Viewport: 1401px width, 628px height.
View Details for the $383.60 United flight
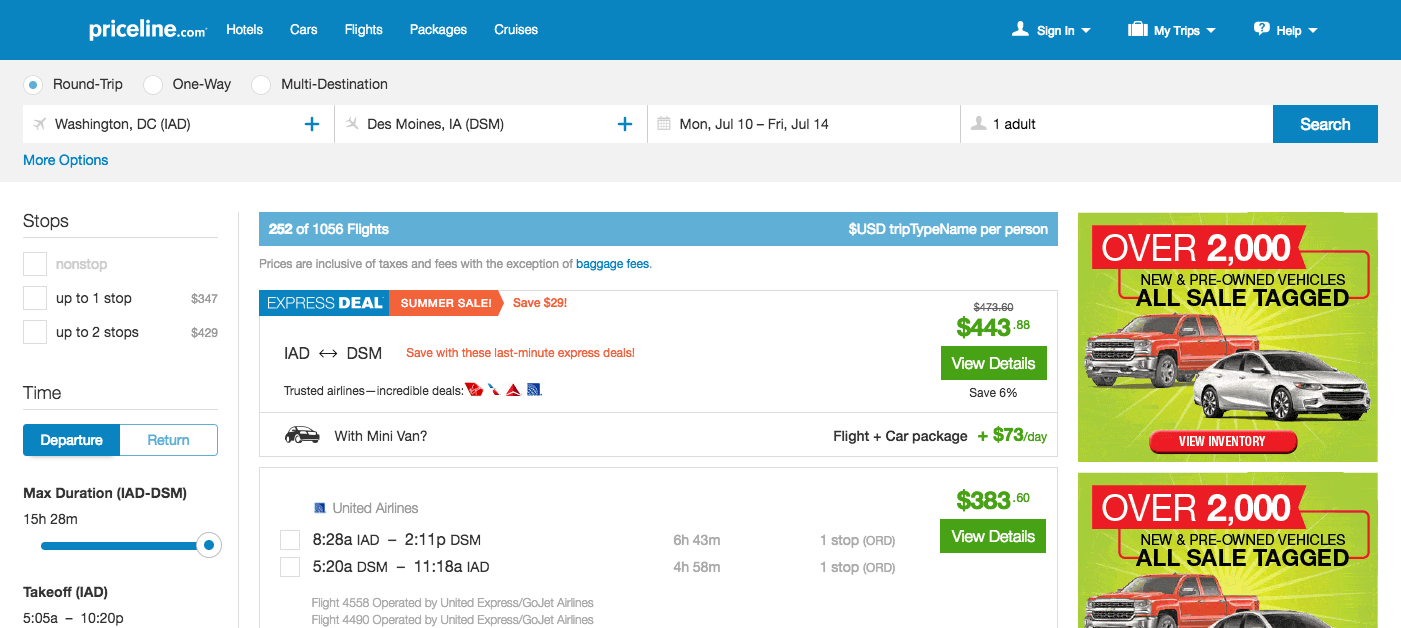pyautogui.click(x=993, y=536)
